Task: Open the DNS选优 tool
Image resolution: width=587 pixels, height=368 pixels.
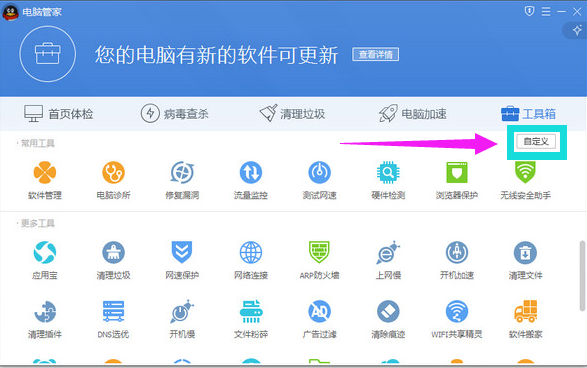Action: [x=113, y=319]
